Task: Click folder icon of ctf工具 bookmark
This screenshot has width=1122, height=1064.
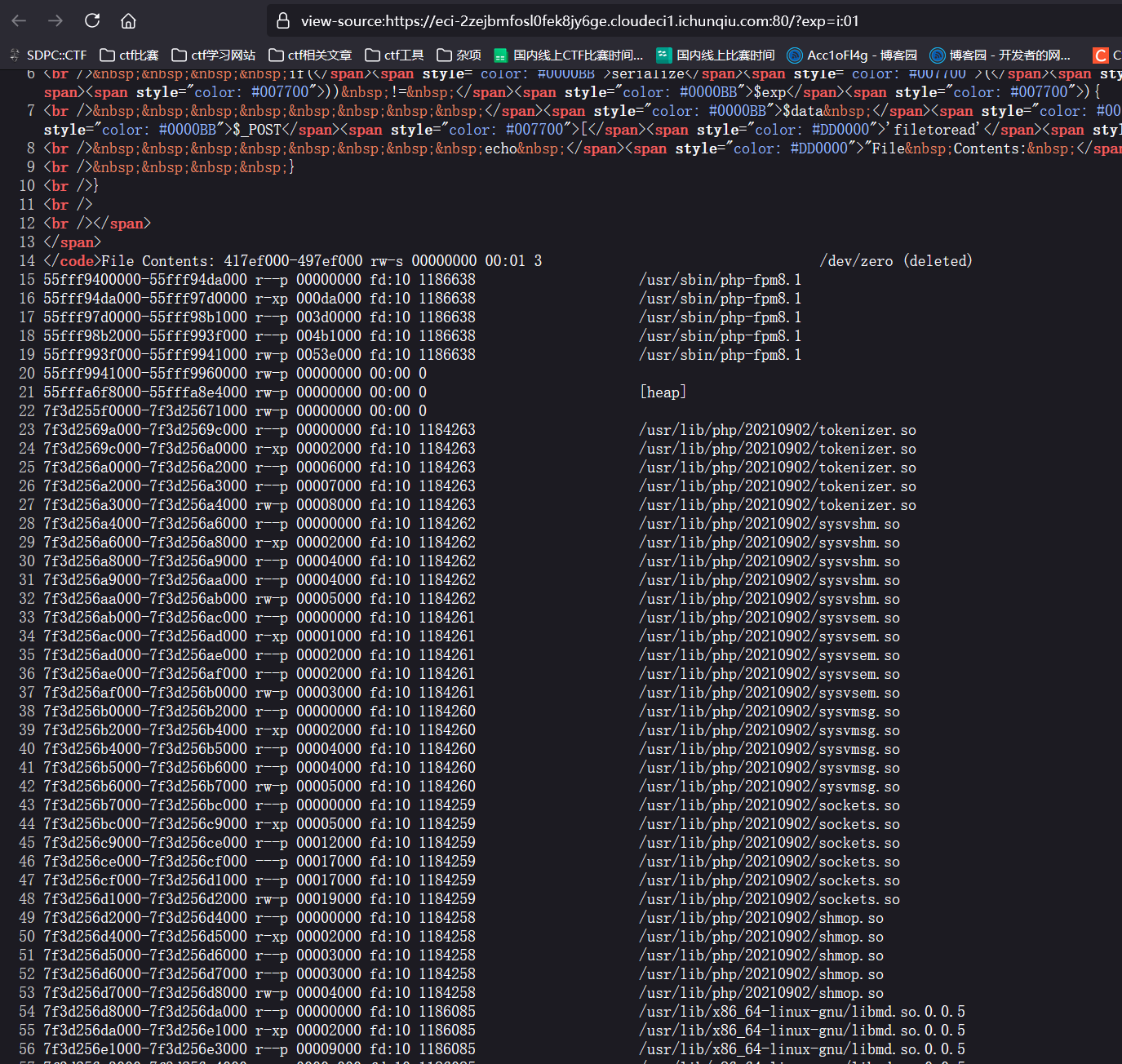Action: (x=372, y=55)
